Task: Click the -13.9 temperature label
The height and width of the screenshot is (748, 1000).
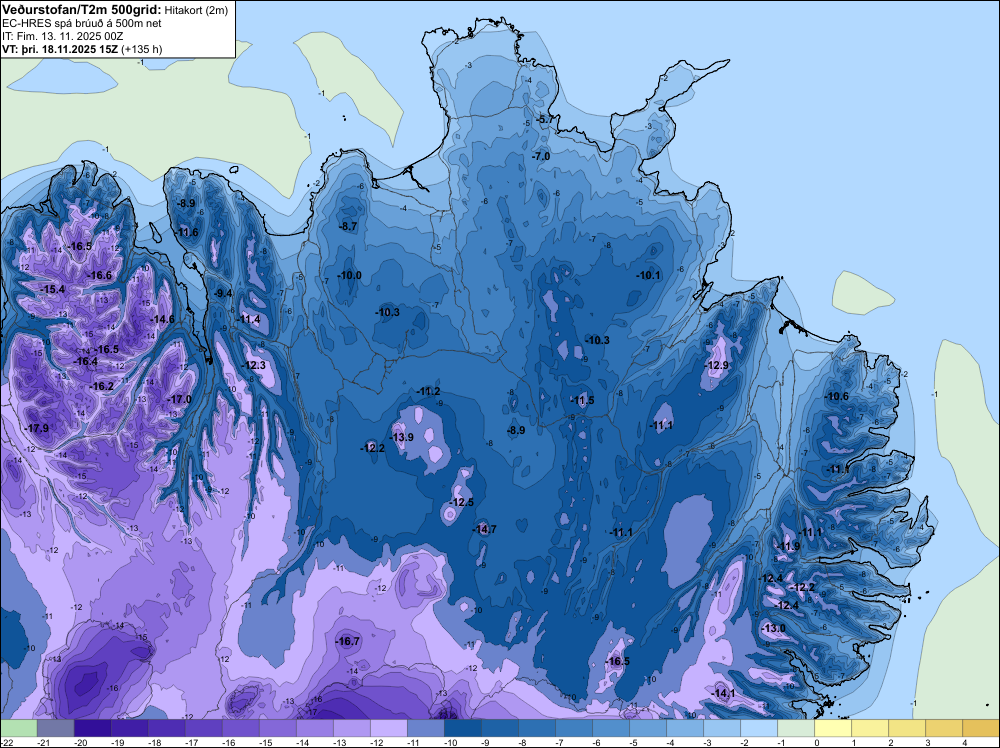Action: (x=402, y=437)
